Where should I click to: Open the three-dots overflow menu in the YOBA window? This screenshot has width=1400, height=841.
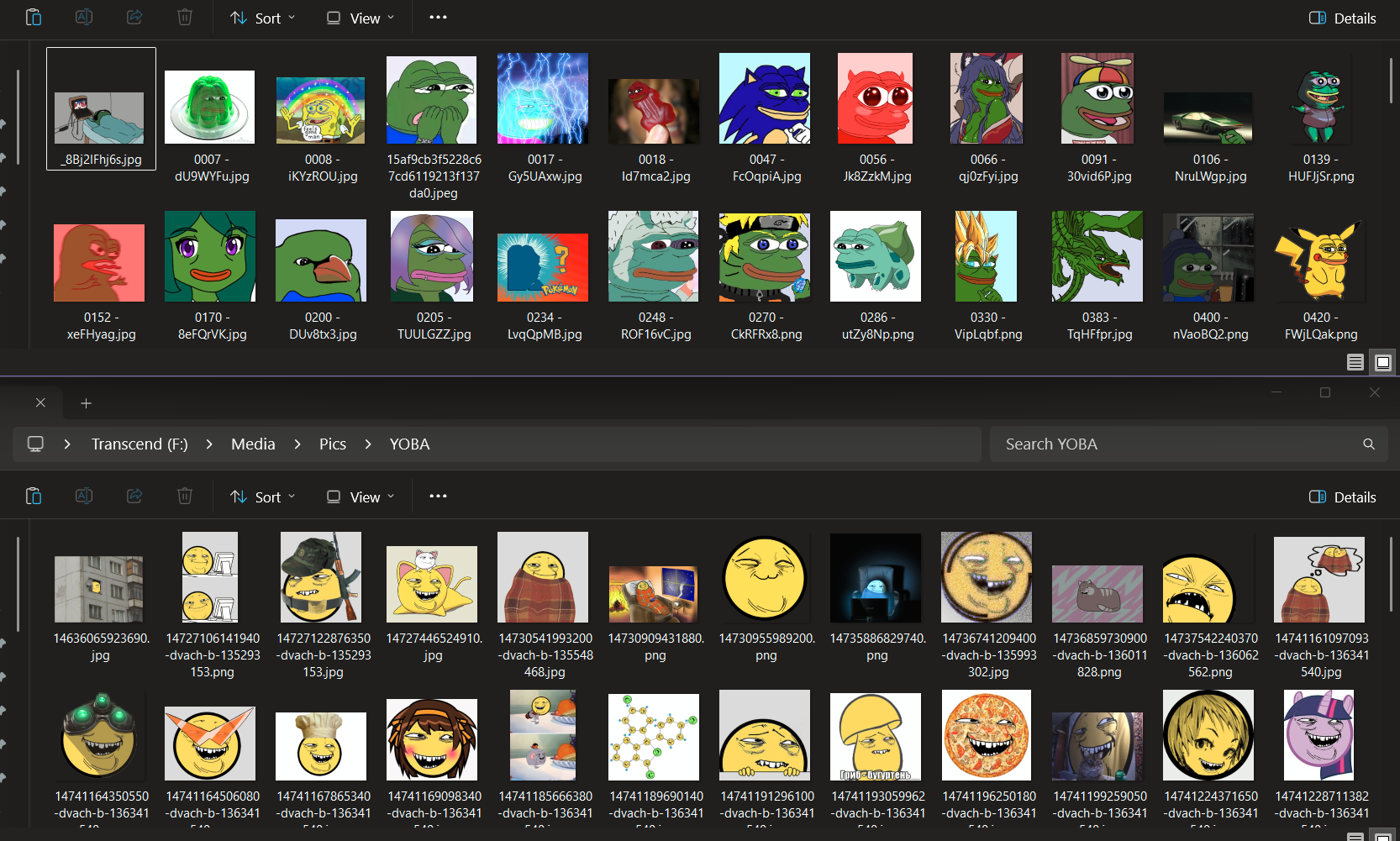(438, 496)
